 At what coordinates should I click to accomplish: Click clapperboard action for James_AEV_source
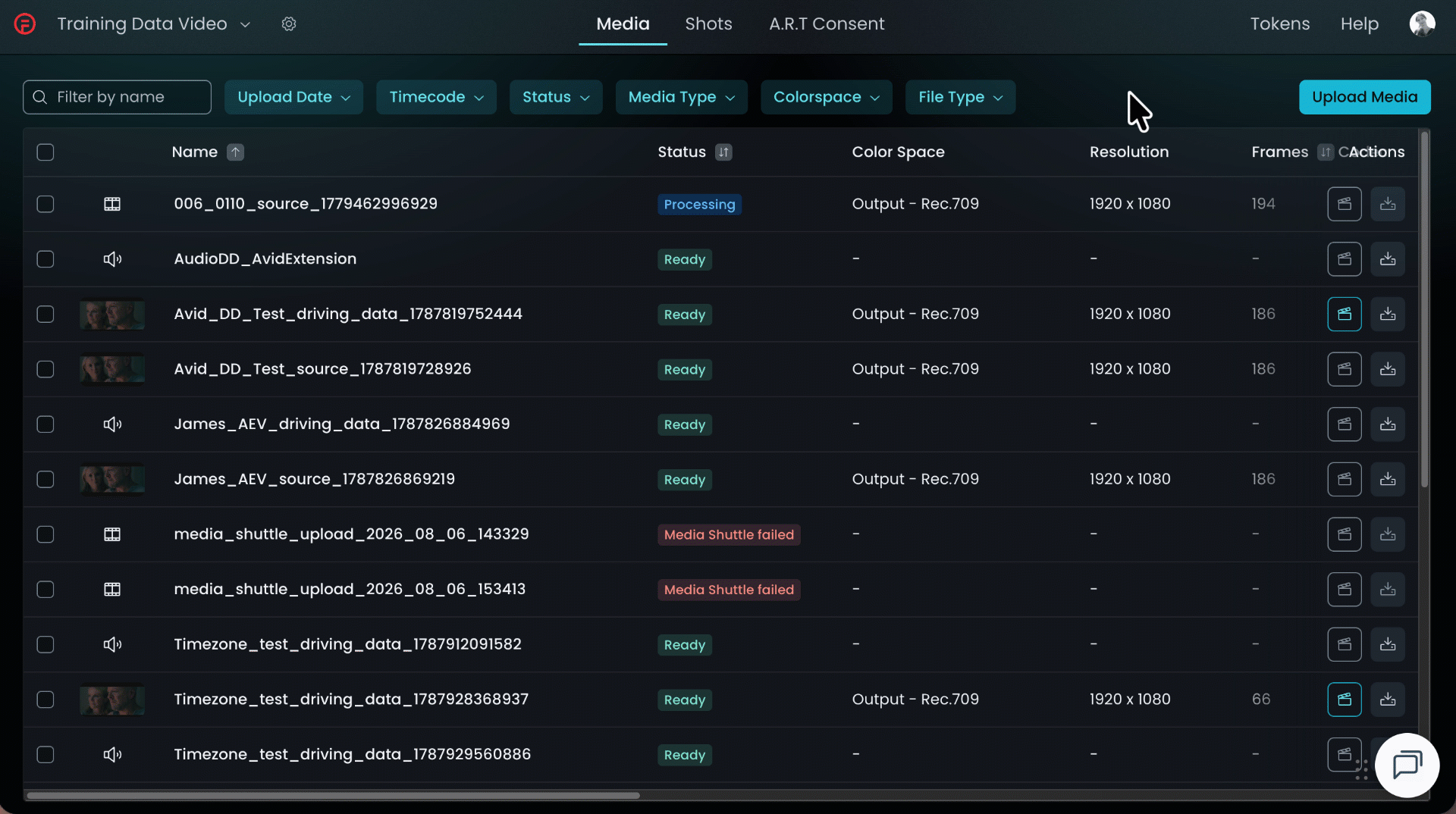[1345, 480]
